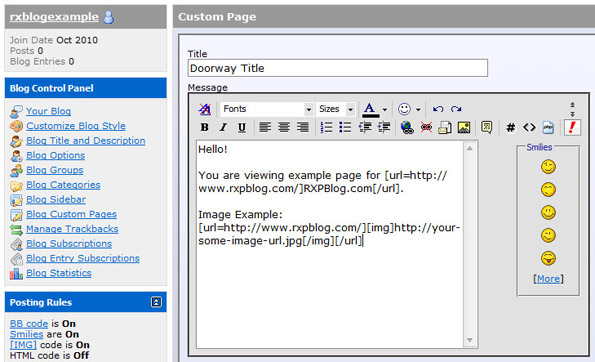Image resolution: width=595 pixels, height=362 pixels.
Task: Click the BB code help link
Action: [x=29, y=324]
